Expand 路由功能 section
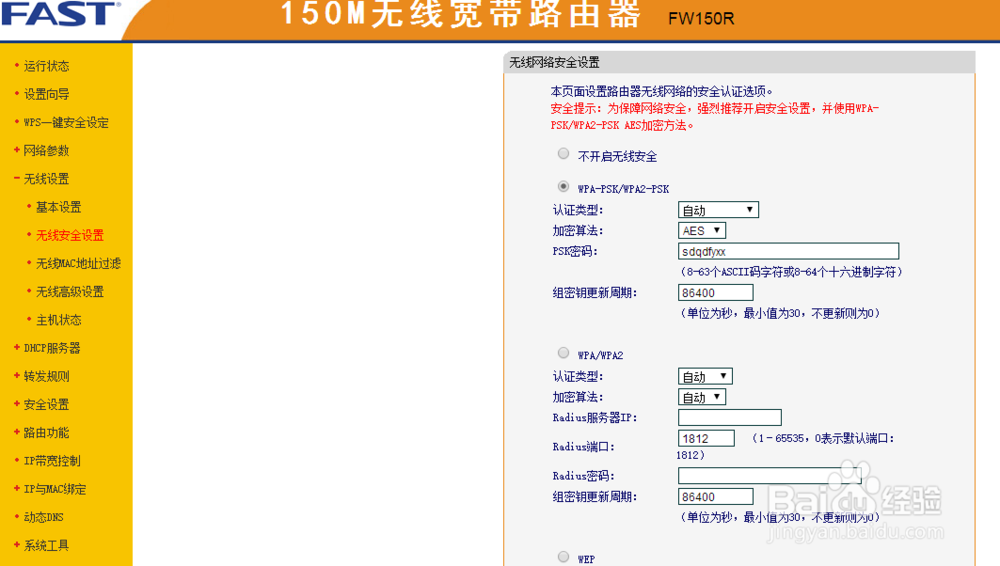 [x=46, y=432]
